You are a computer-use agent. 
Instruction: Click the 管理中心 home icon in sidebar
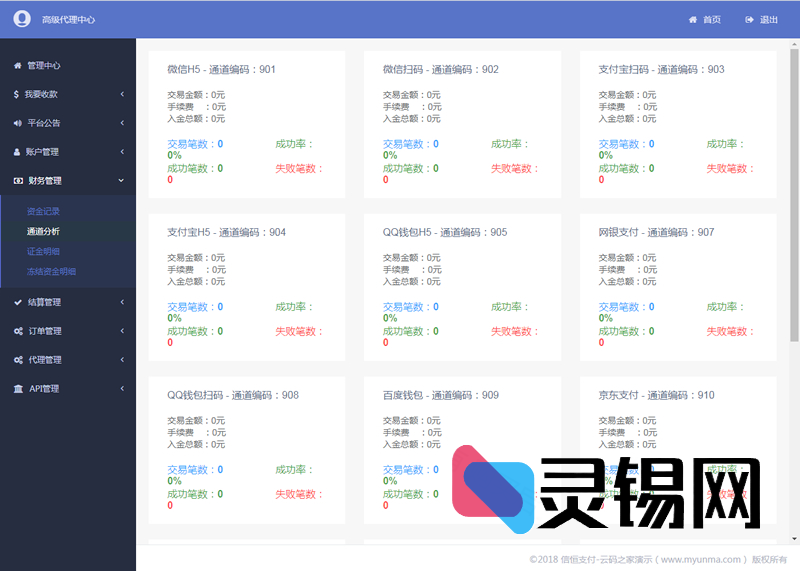tap(17, 66)
